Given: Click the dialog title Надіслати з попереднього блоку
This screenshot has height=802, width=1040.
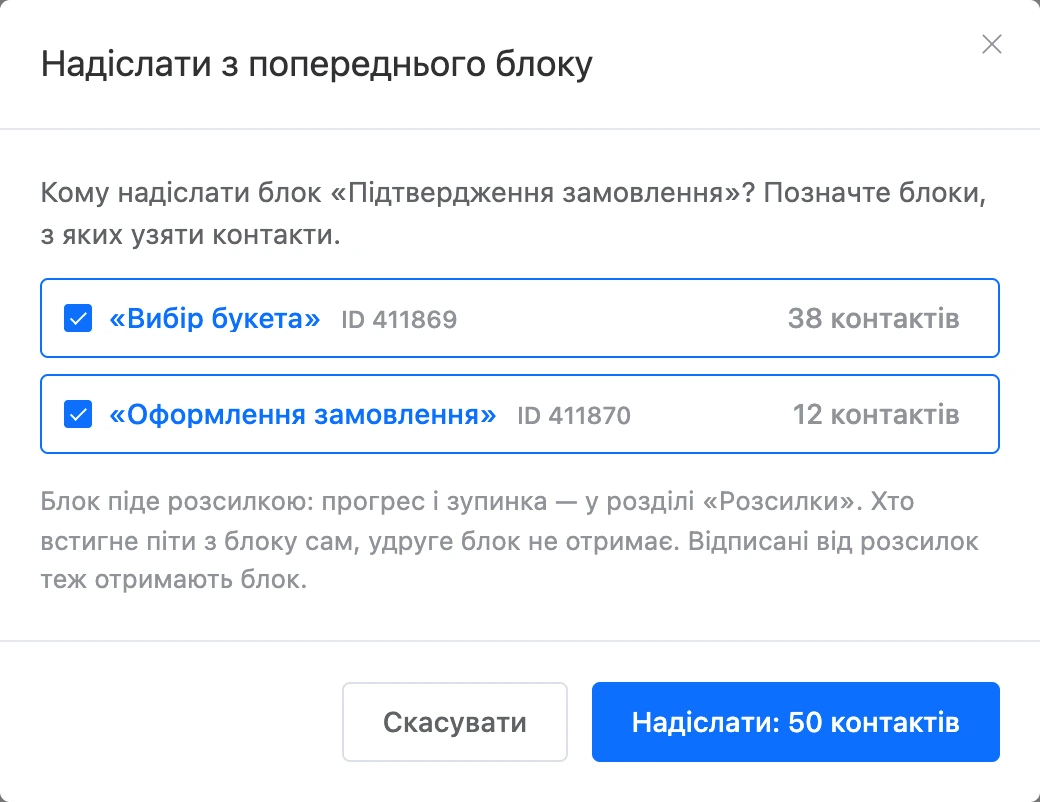Looking at the screenshot, I should pos(316,65).
